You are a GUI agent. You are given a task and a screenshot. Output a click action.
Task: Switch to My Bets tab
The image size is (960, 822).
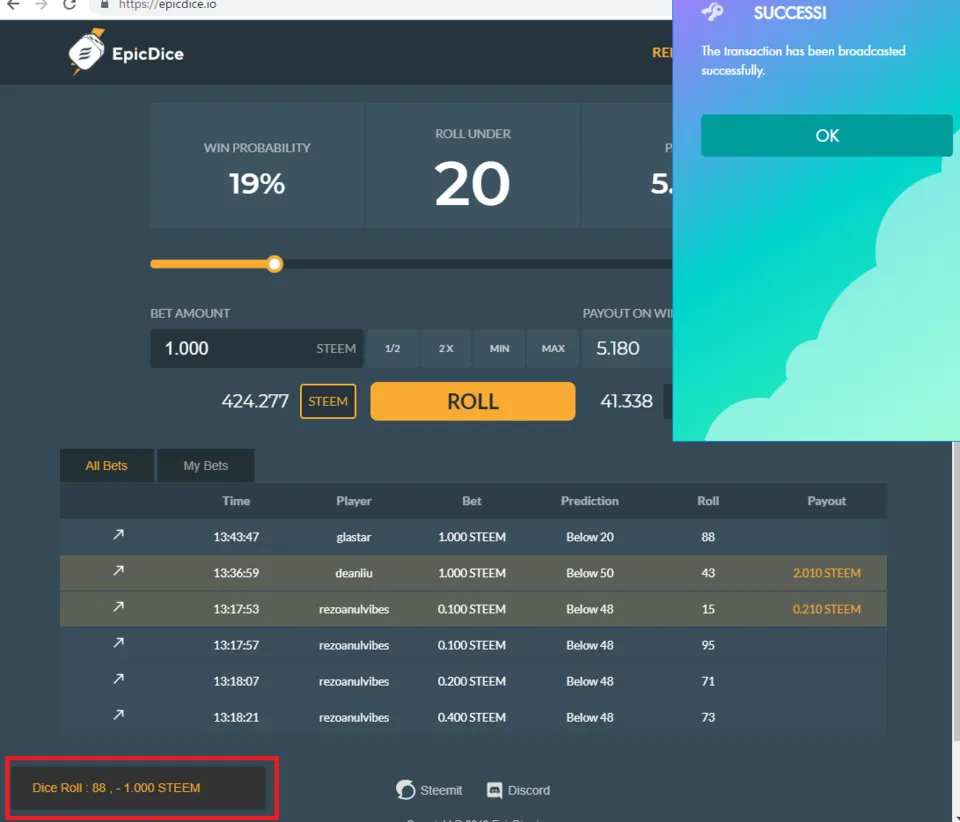click(206, 466)
